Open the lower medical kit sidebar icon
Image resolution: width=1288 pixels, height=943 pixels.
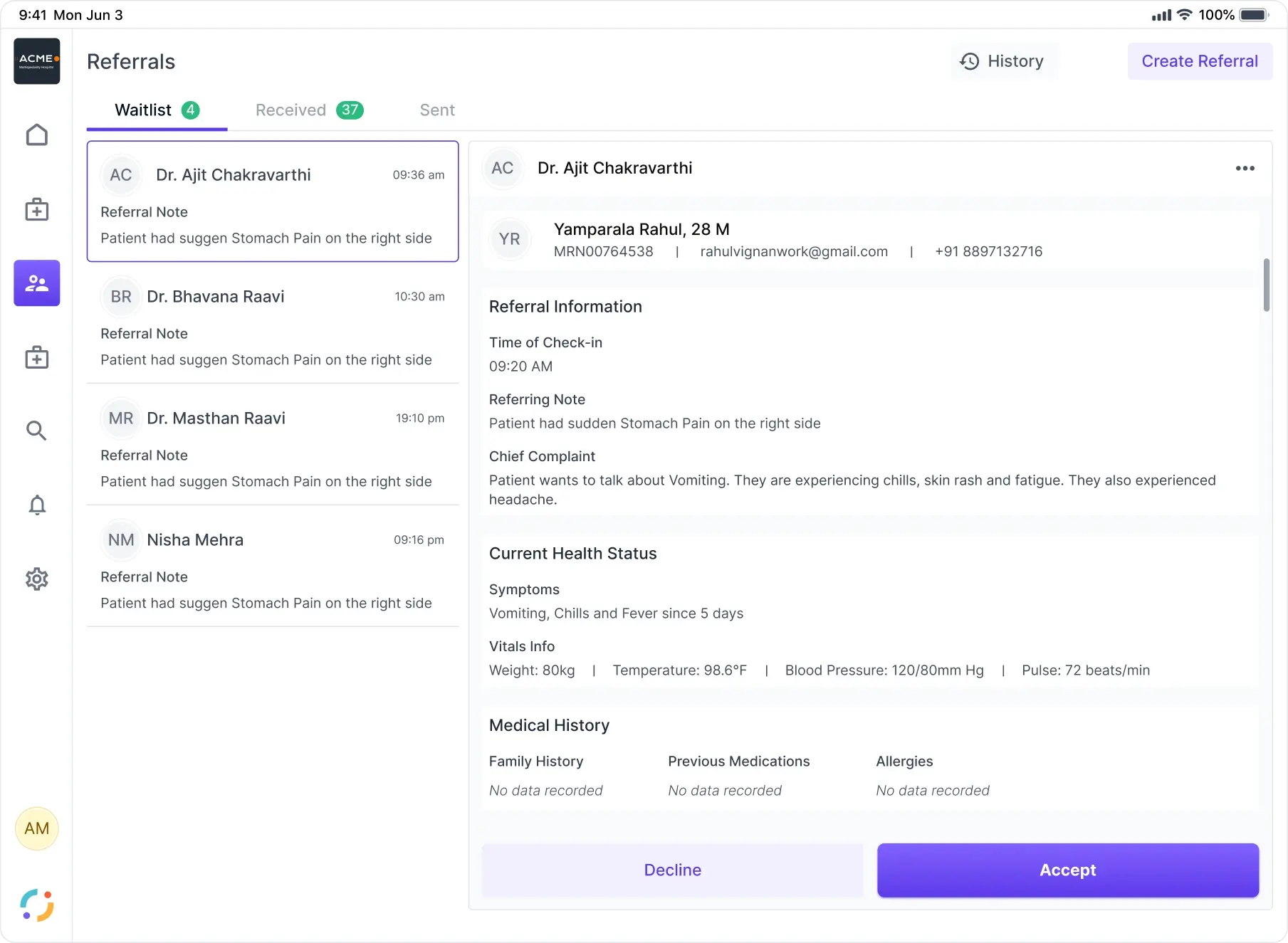[37, 357]
